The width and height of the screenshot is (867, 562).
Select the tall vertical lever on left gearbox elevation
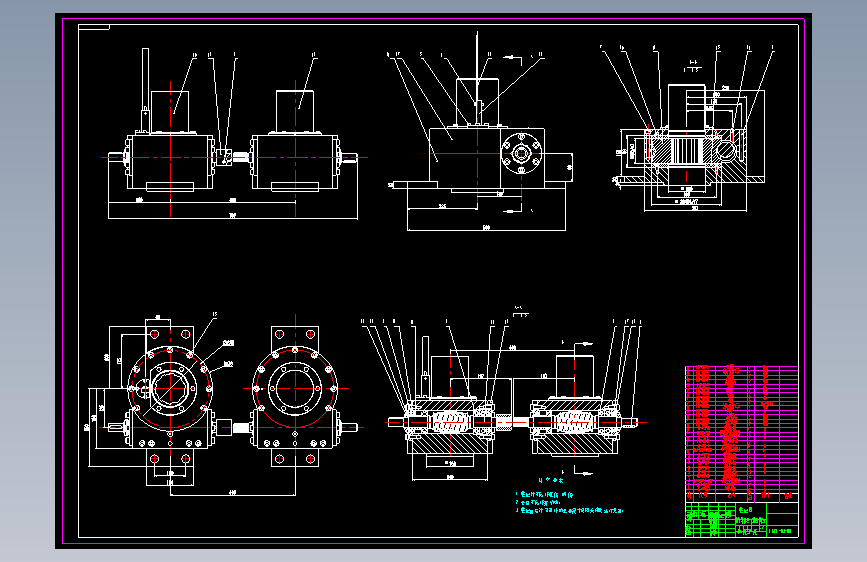pos(145,90)
